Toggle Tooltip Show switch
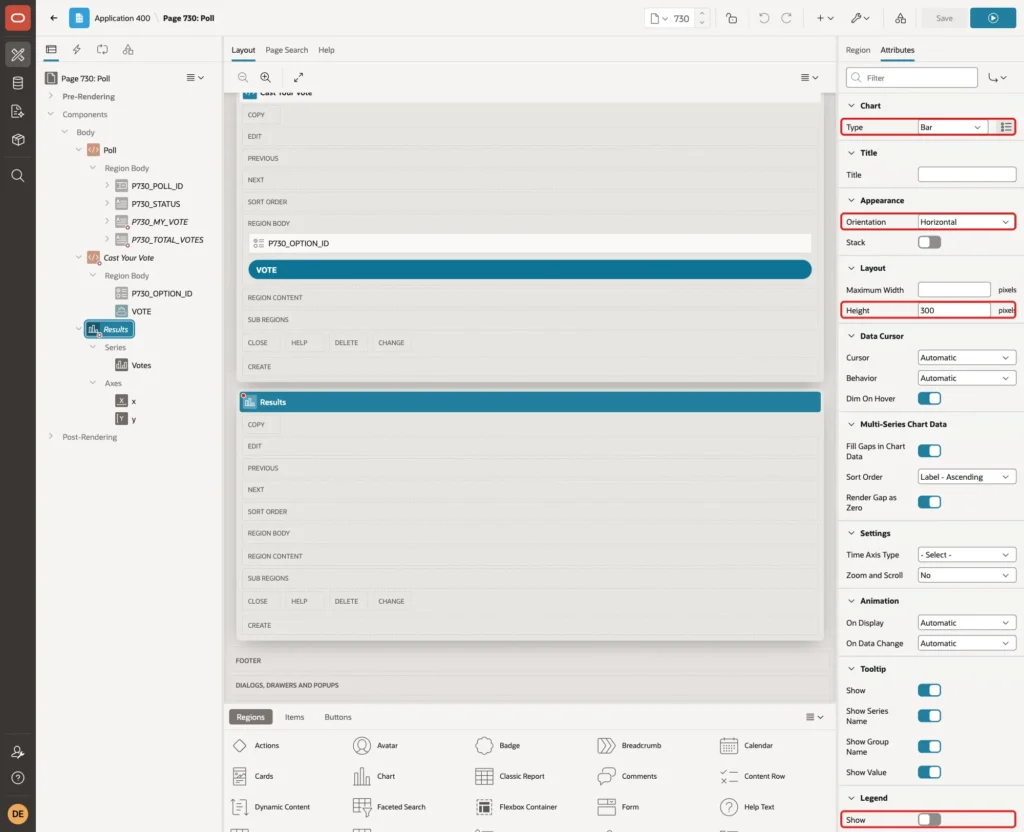Image resolution: width=1024 pixels, height=832 pixels. click(929, 690)
